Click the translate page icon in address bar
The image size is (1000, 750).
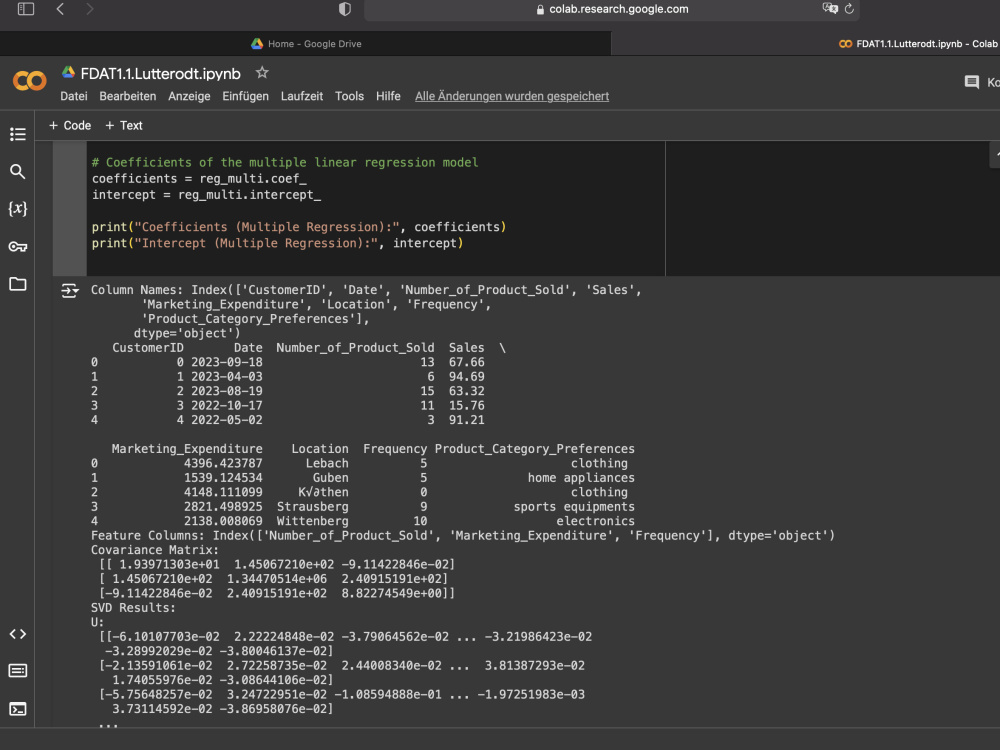tap(830, 8)
